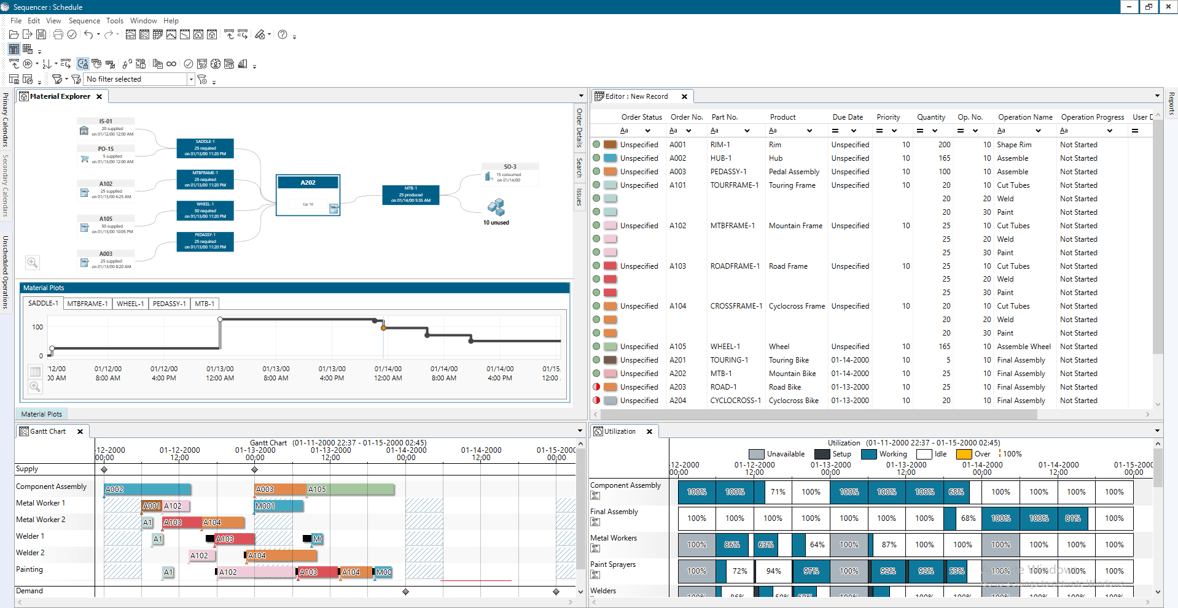The image size is (1178, 608).
Task: Click the Help question mark icon
Action: tap(283, 35)
